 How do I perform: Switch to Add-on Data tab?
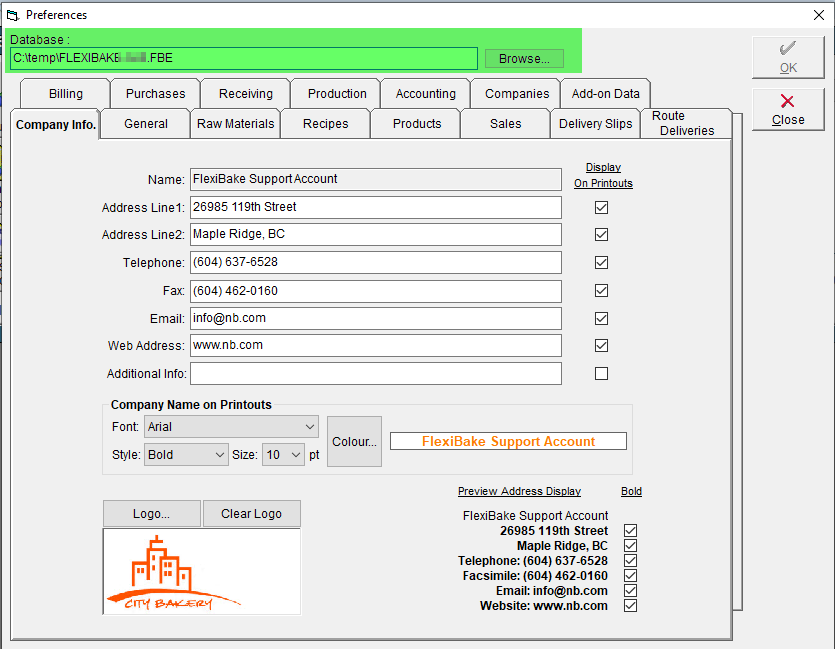(x=605, y=94)
